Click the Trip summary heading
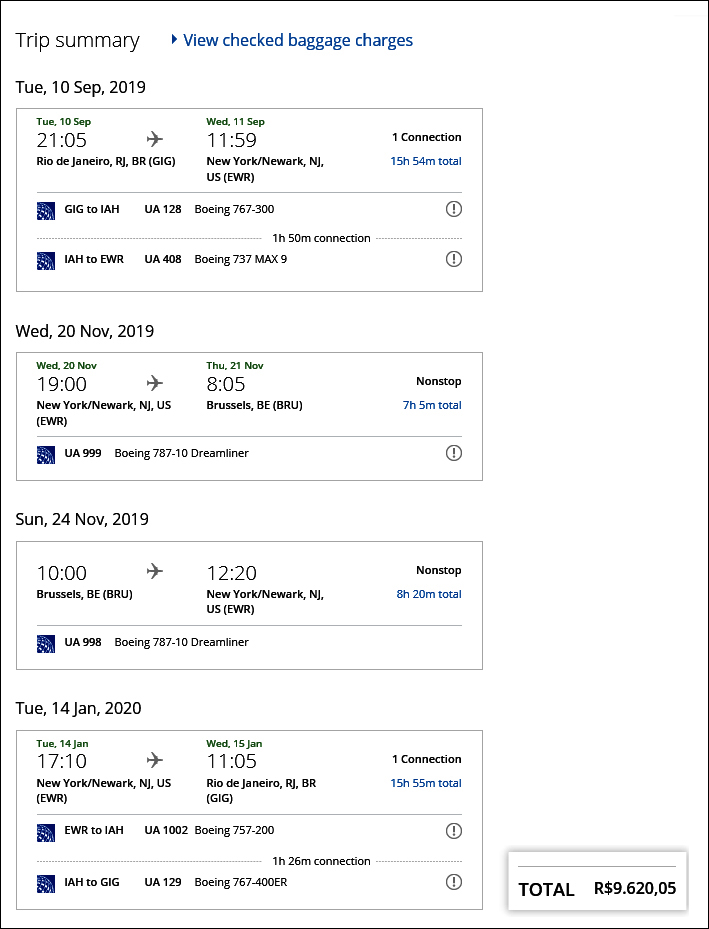The height and width of the screenshot is (929, 709). click(x=78, y=40)
